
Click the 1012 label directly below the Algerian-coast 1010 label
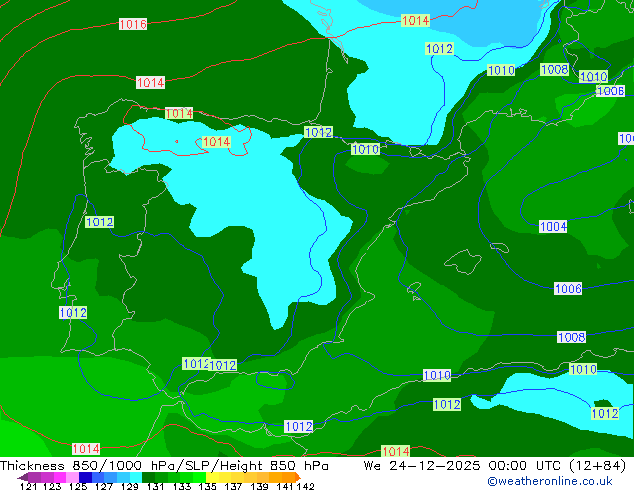point(447,404)
